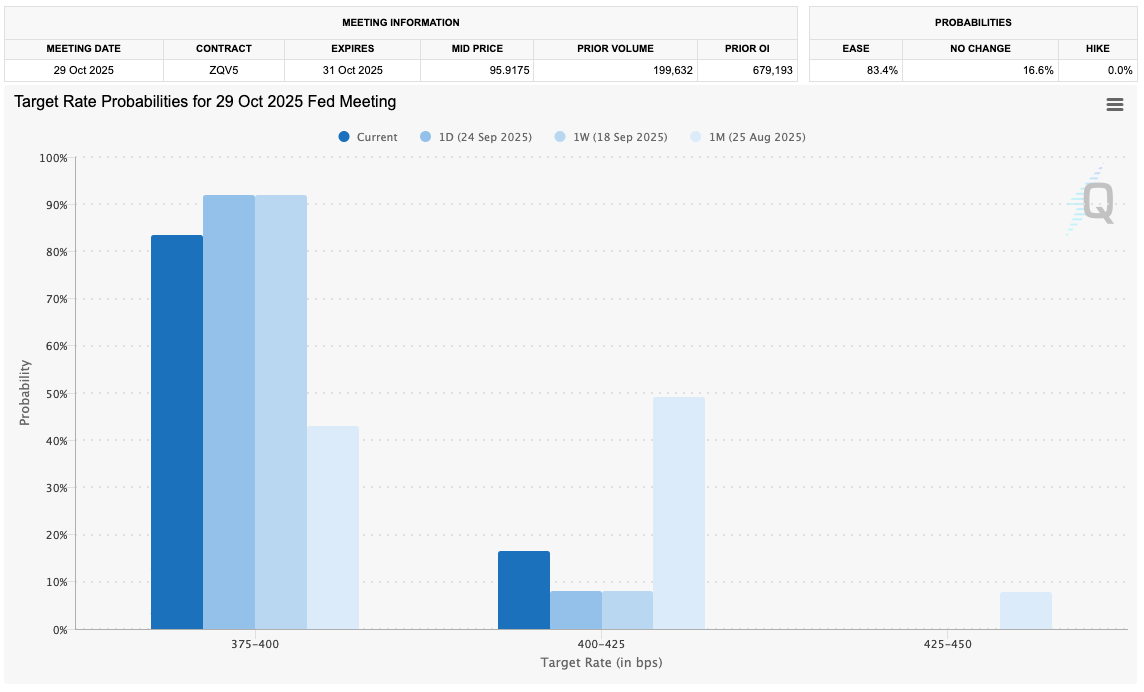The width and height of the screenshot is (1144, 692).
Task: Hide the 1M (25 Aug 2025) series
Action: click(x=757, y=137)
